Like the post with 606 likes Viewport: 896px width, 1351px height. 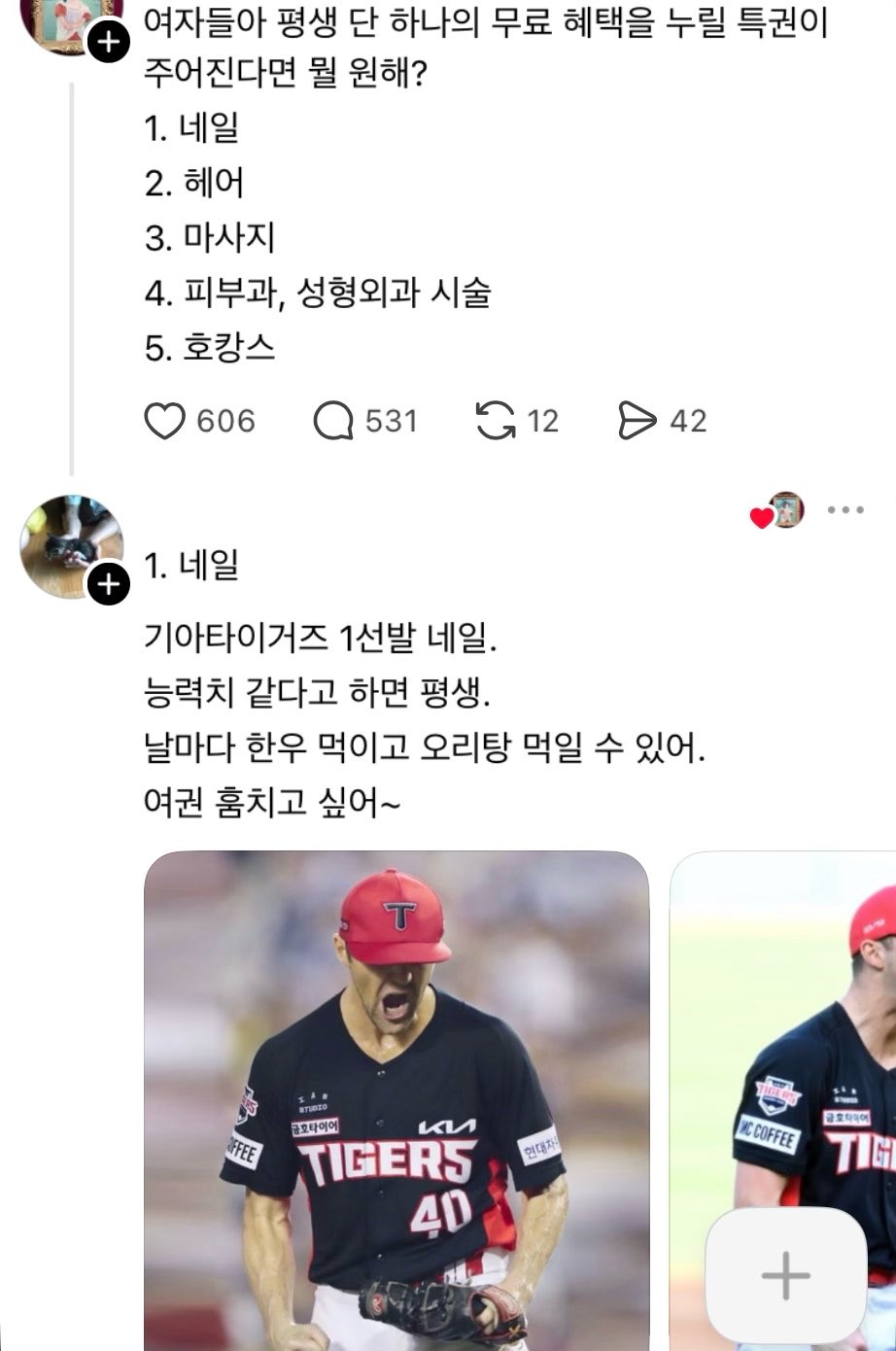[x=164, y=421]
